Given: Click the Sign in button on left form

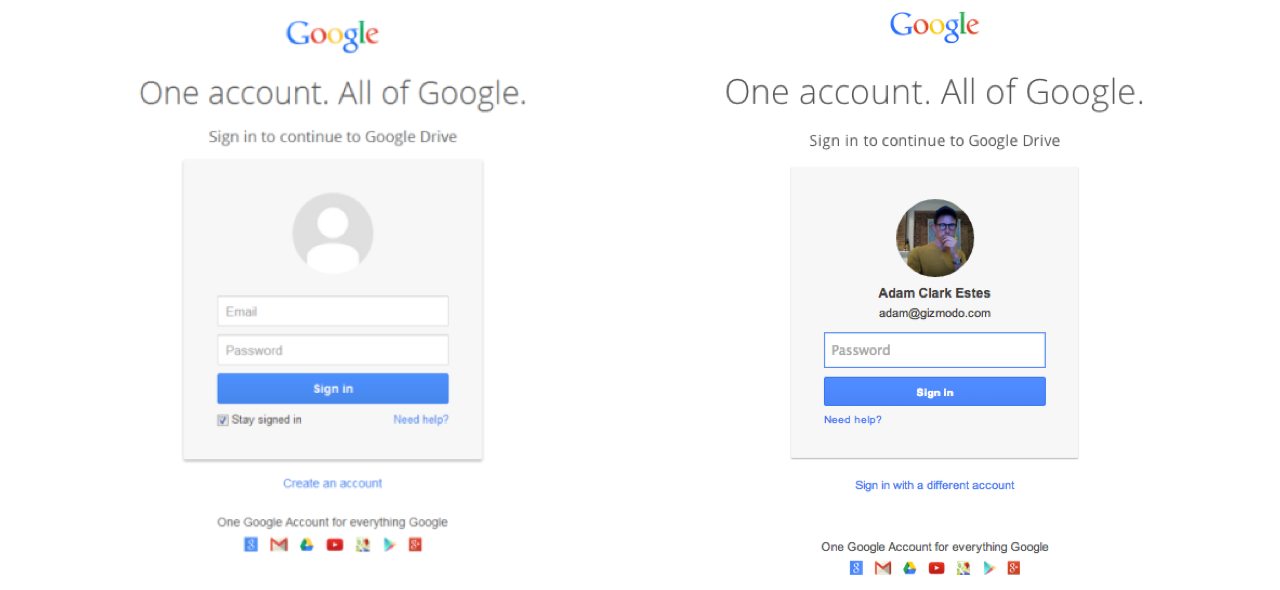Looking at the screenshot, I should pos(333,389).
